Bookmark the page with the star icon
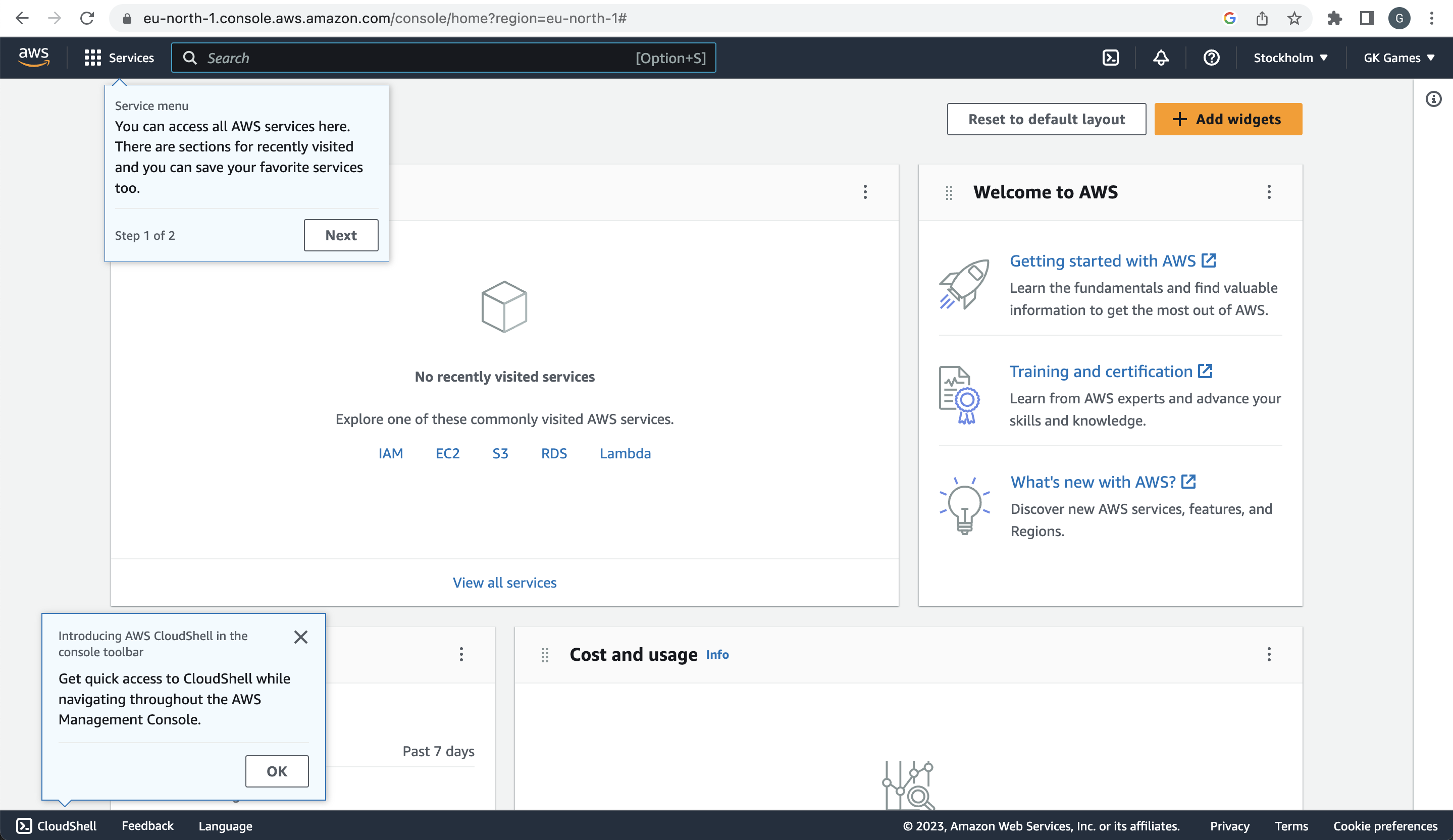 coord(1294,19)
